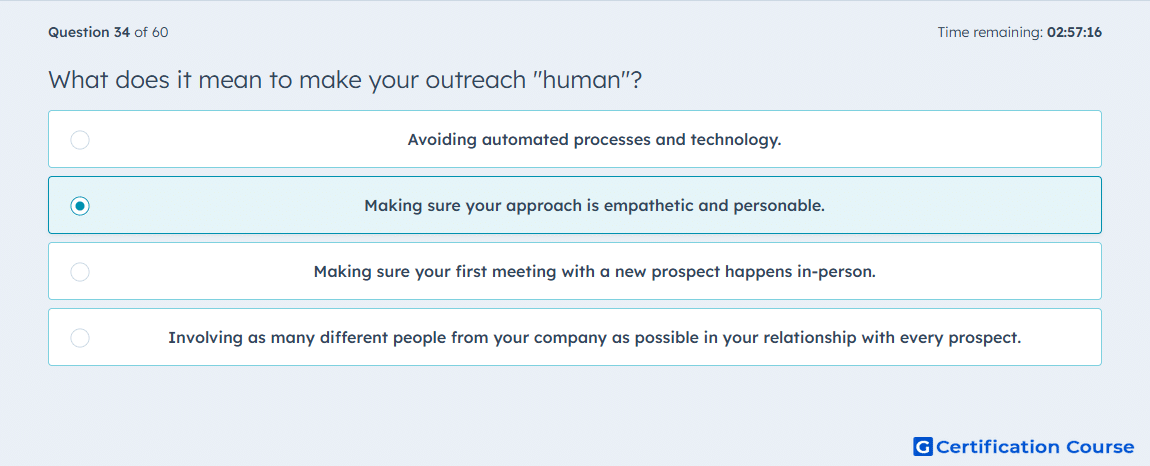1150x466 pixels.
Task: Pick the answer text about in-person first meeting
Action: pos(595,272)
